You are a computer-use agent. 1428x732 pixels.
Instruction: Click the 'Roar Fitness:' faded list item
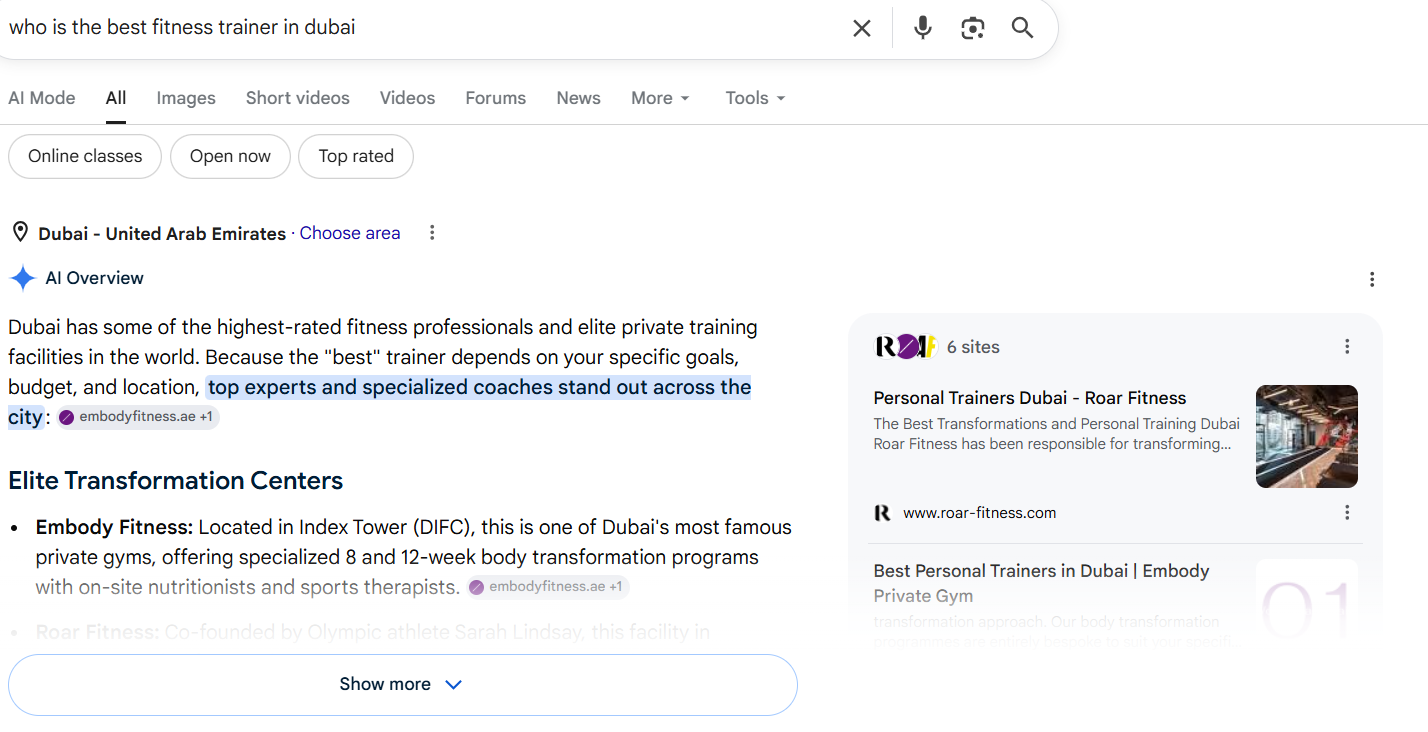97,632
